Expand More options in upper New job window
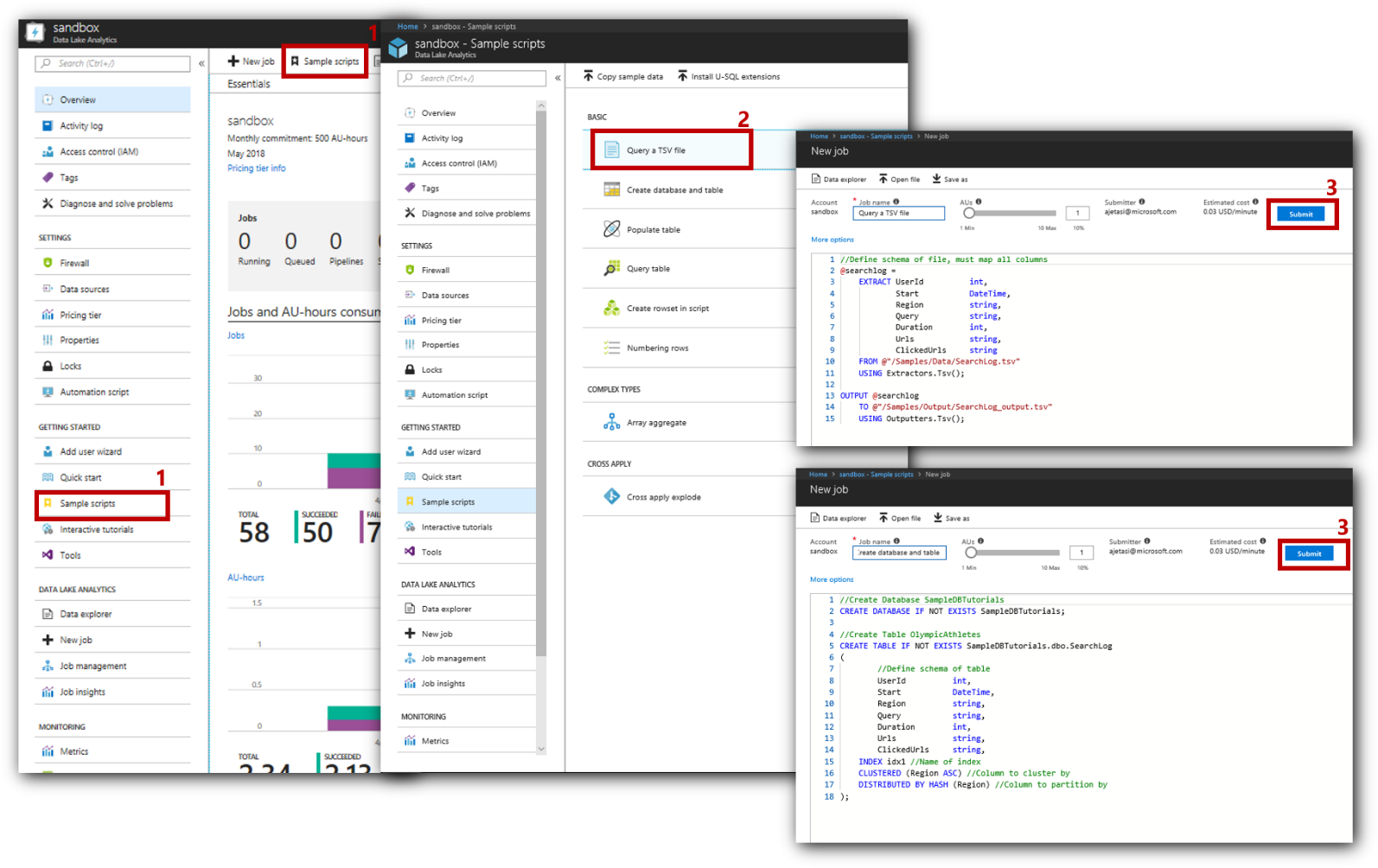Viewport: 1378px width, 868px height. pos(833,239)
